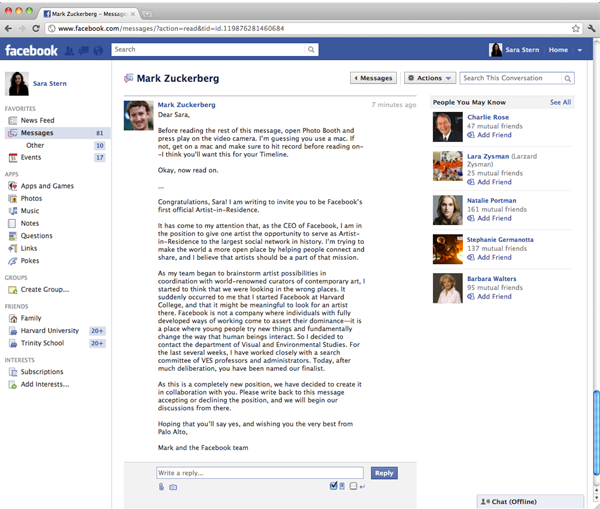Click the search magnifier in top search box
This screenshot has width=600, height=509.
311,49
